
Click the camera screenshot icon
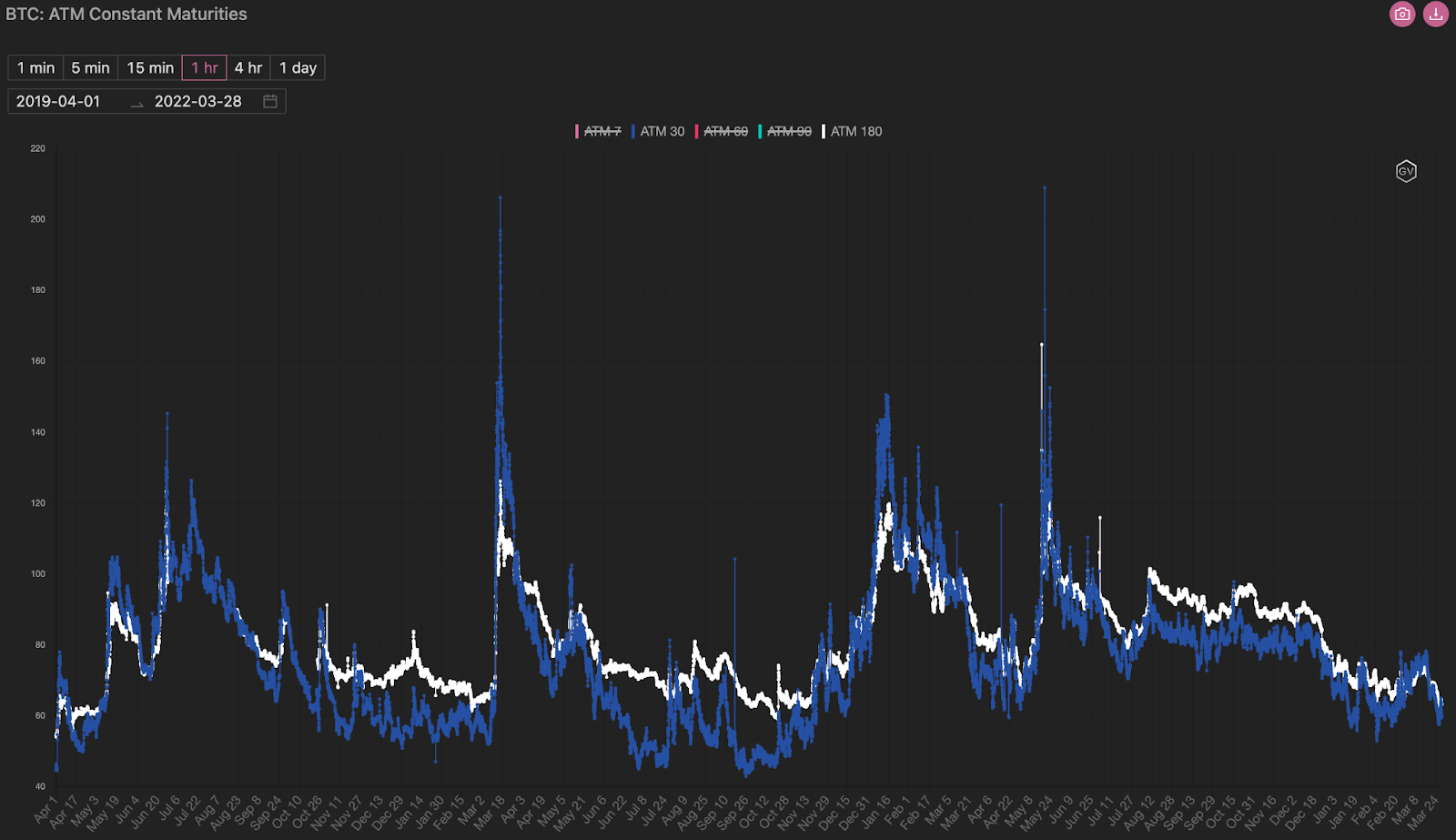pos(1402,15)
